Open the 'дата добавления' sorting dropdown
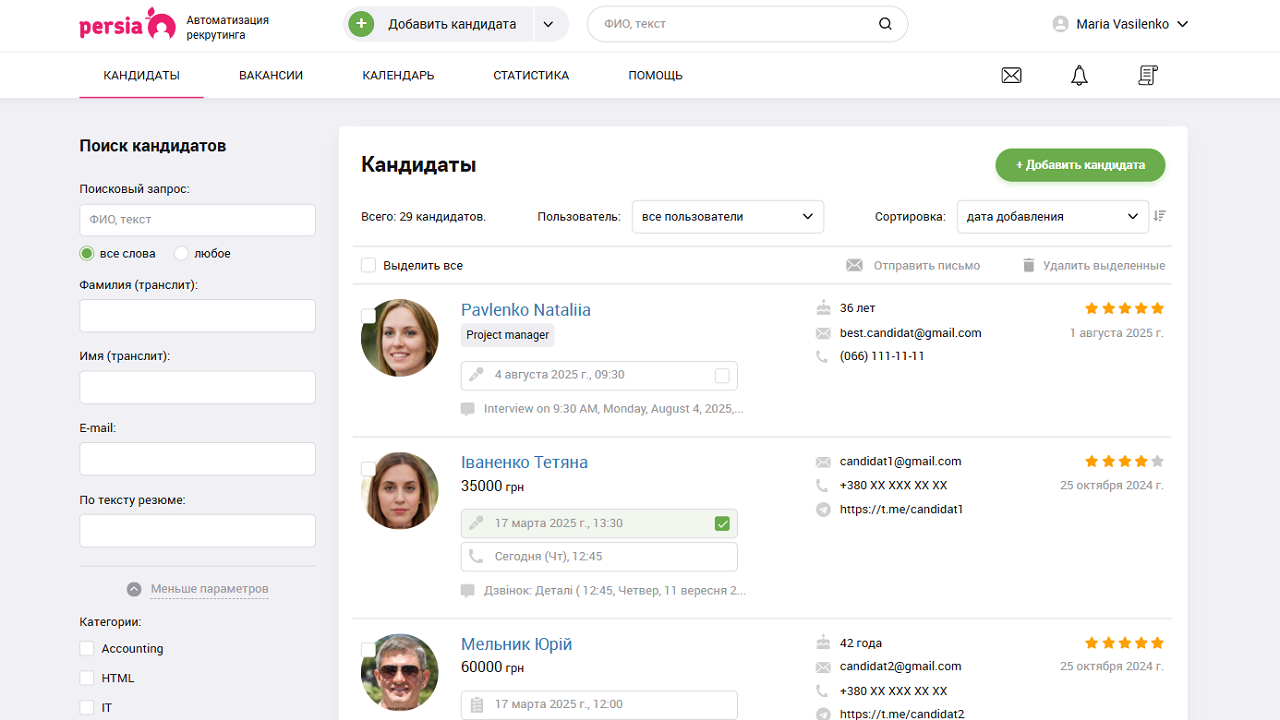The width and height of the screenshot is (1280, 720). (x=1052, y=216)
